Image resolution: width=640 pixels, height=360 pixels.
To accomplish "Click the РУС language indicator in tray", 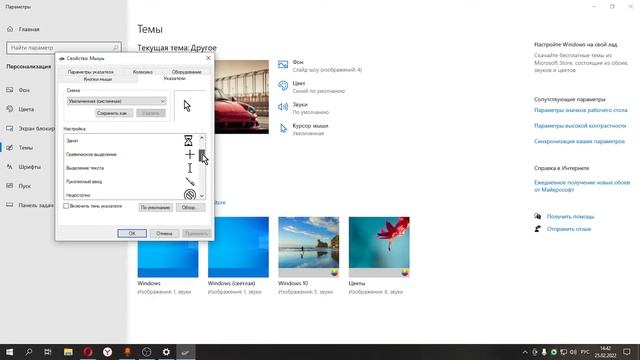I will 585,352.
